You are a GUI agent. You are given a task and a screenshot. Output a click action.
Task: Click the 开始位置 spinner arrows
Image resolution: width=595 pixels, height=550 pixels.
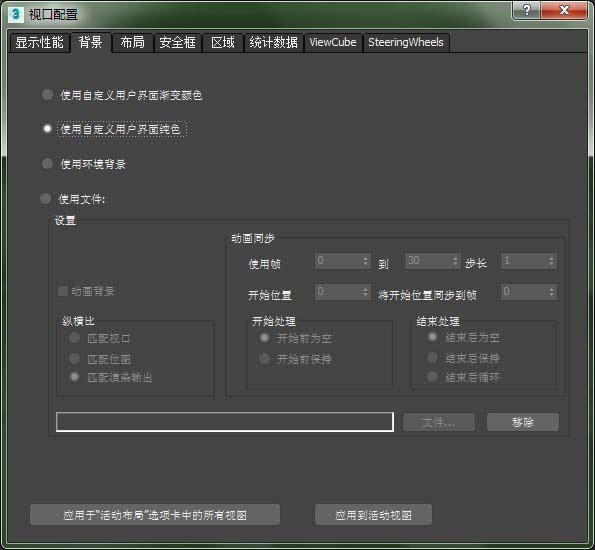point(365,292)
